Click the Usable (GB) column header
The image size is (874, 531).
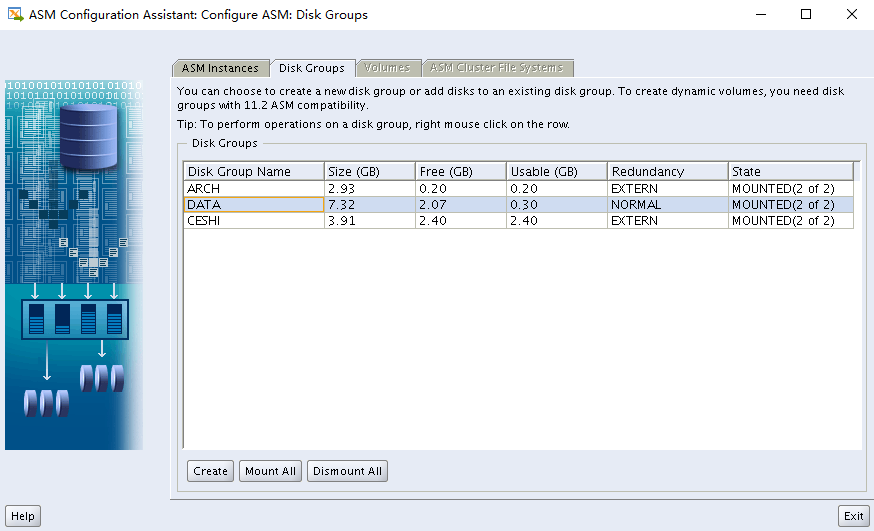coord(556,171)
